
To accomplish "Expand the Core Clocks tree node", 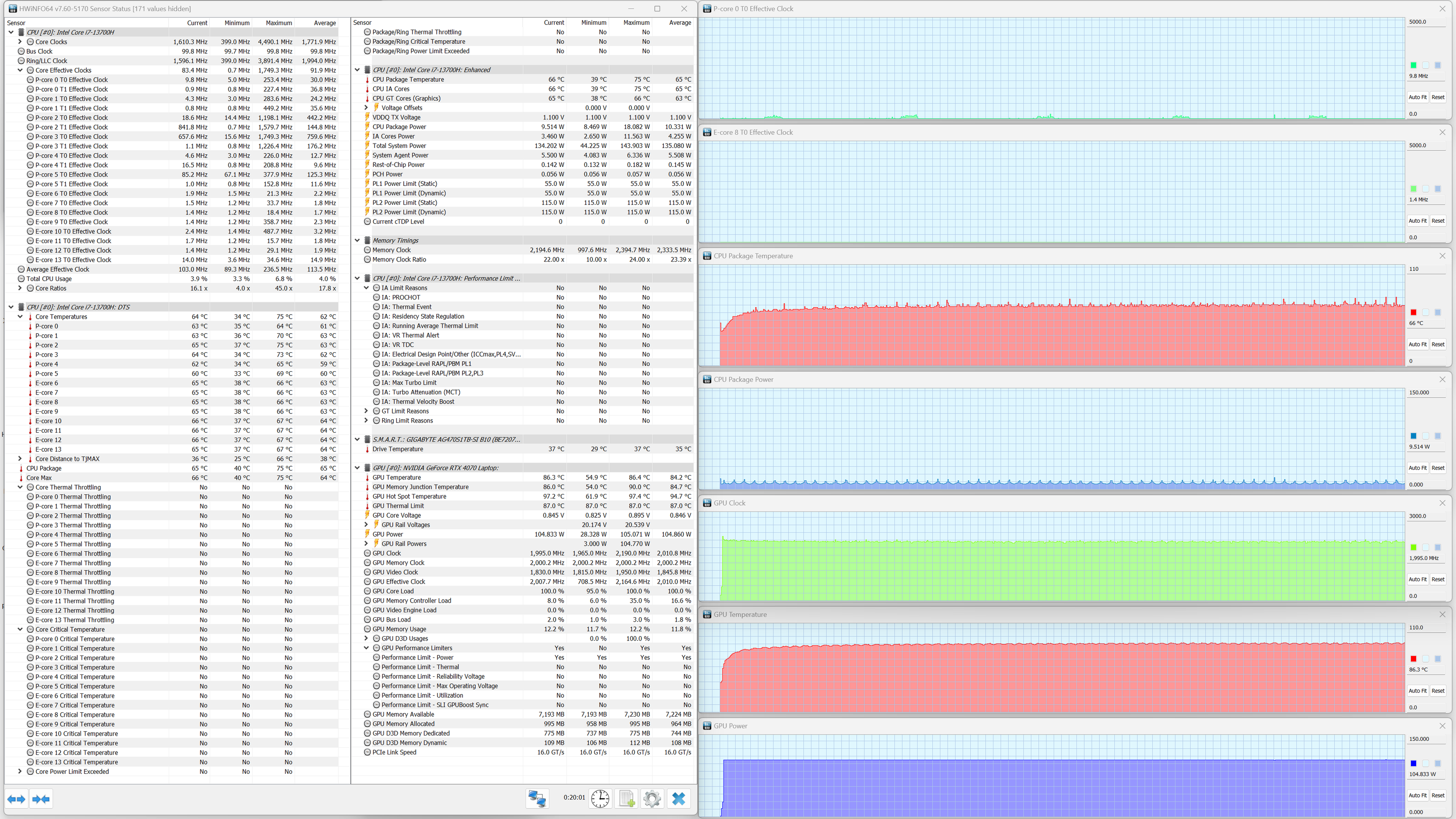I will click(x=20, y=42).
